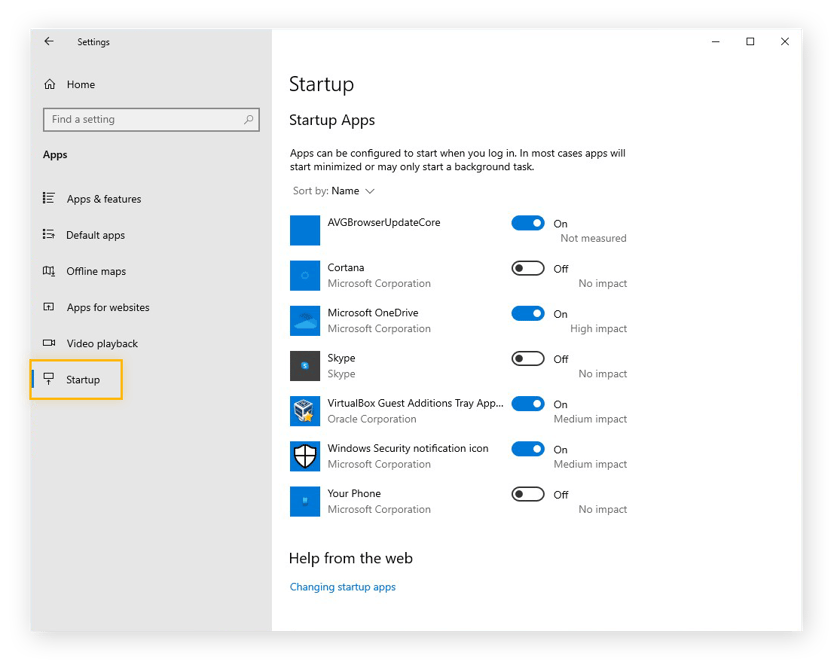Toggle Skype off at startup

[x=528, y=358]
